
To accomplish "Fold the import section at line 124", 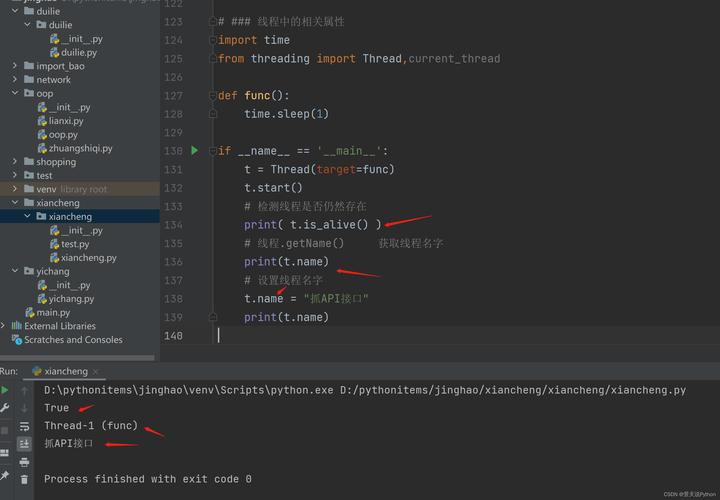I will pyautogui.click(x=213, y=40).
